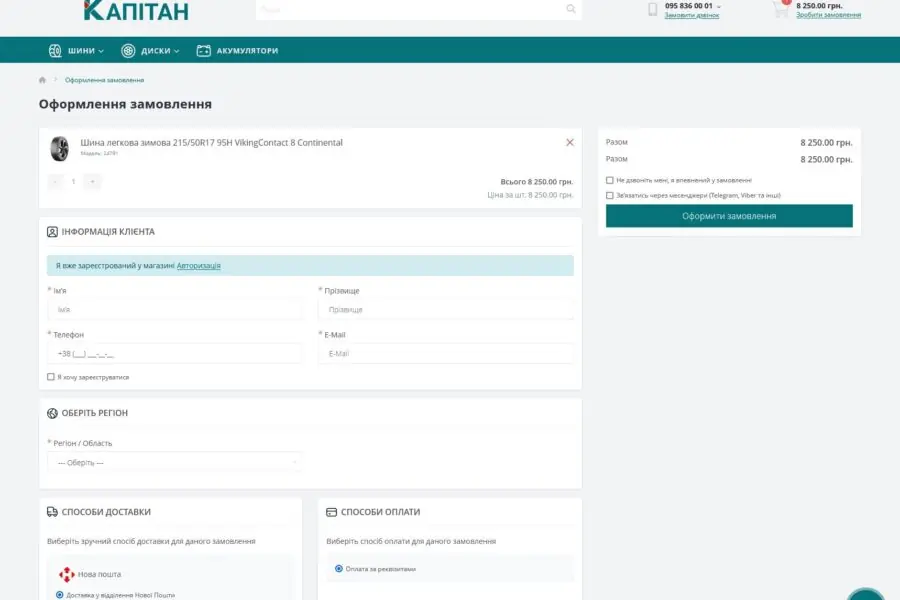Tick the contact via messengers checkbox
The image size is (900, 600).
click(x=610, y=195)
